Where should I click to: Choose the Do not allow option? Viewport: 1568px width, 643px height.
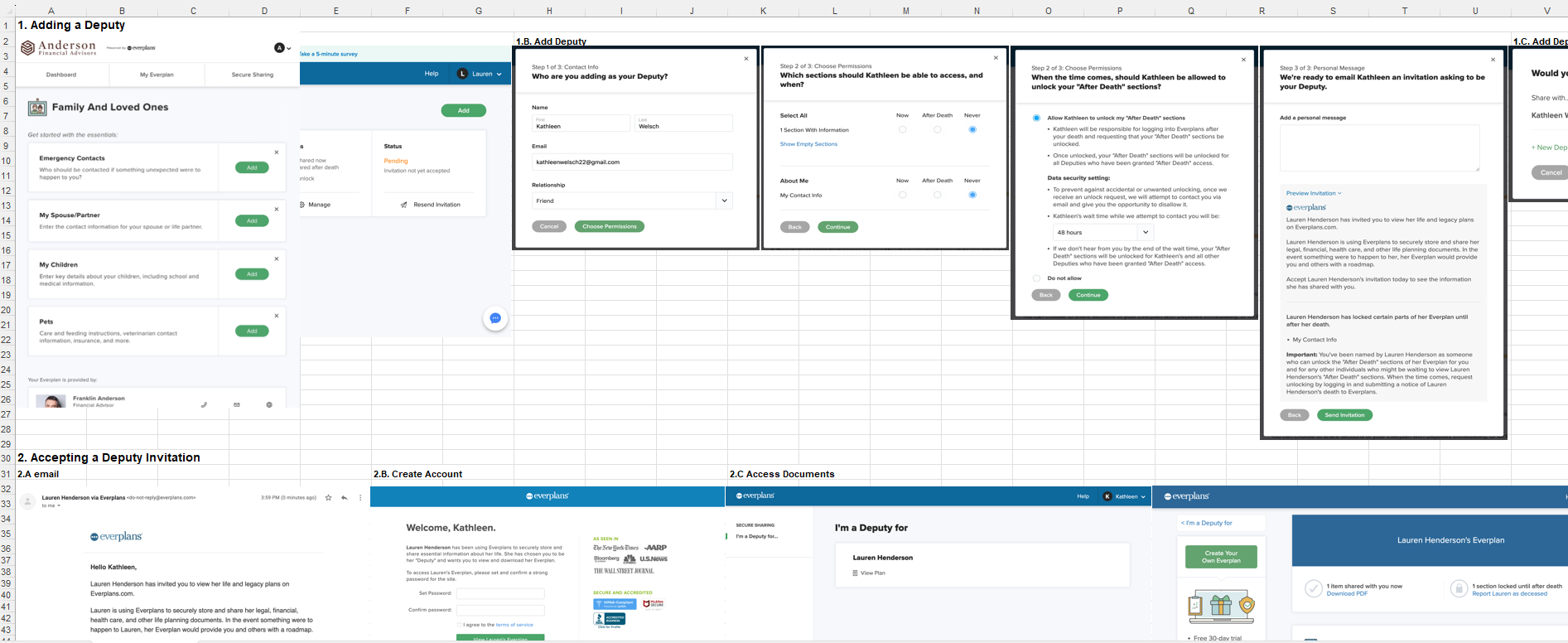pos(1036,278)
